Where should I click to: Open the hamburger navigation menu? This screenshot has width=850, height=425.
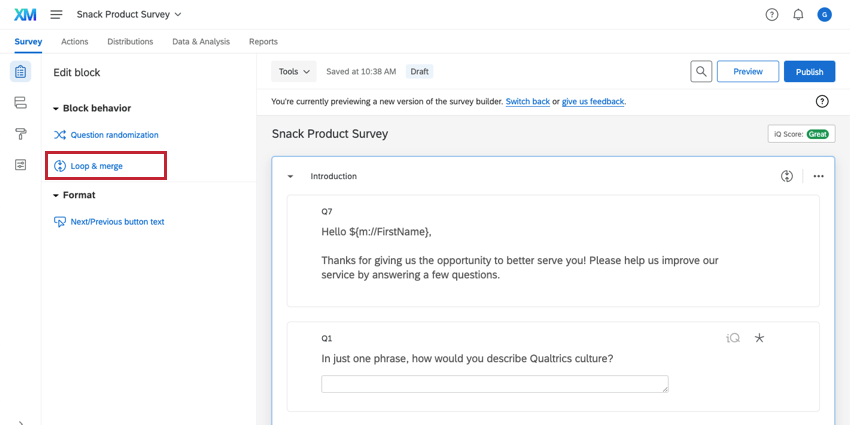tap(56, 14)
